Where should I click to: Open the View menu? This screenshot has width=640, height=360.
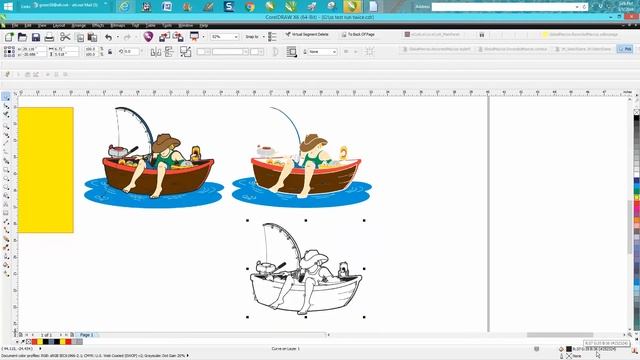pos(42,25)
